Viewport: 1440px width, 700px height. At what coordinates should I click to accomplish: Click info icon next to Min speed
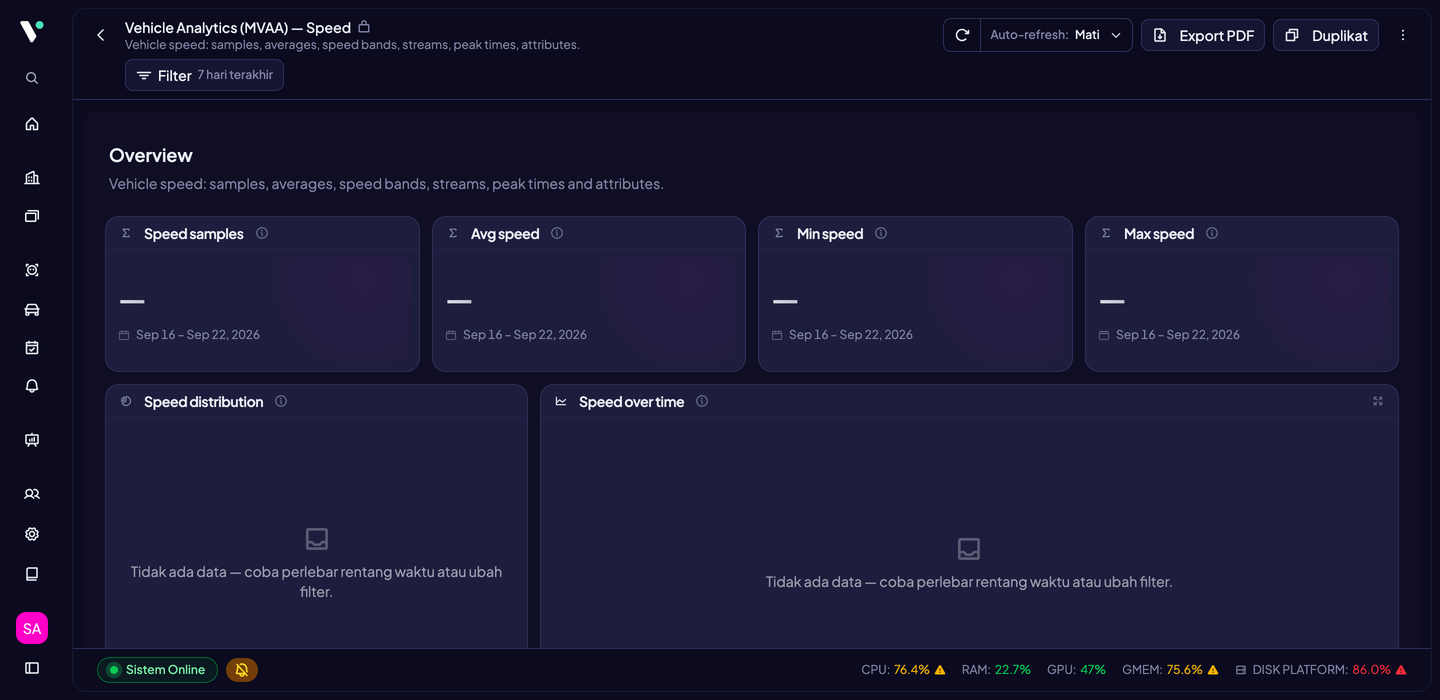(881, 233)
